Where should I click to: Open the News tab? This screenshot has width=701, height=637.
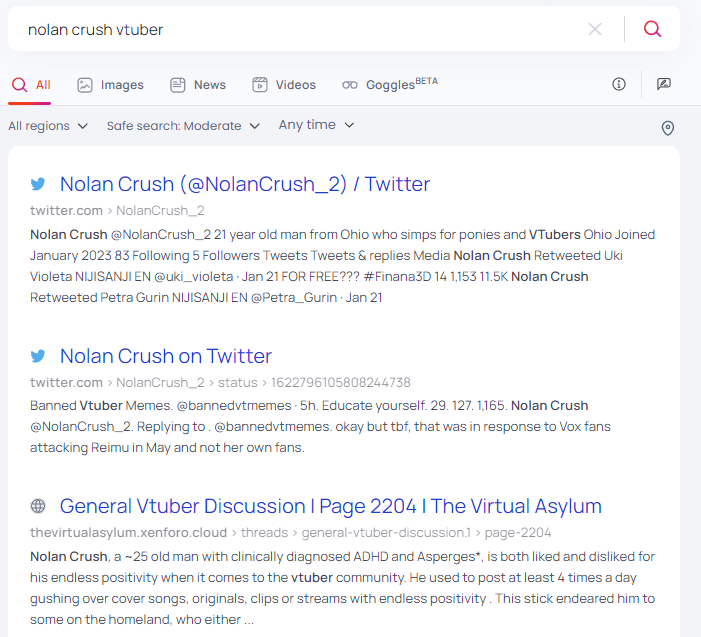point(198,85)
